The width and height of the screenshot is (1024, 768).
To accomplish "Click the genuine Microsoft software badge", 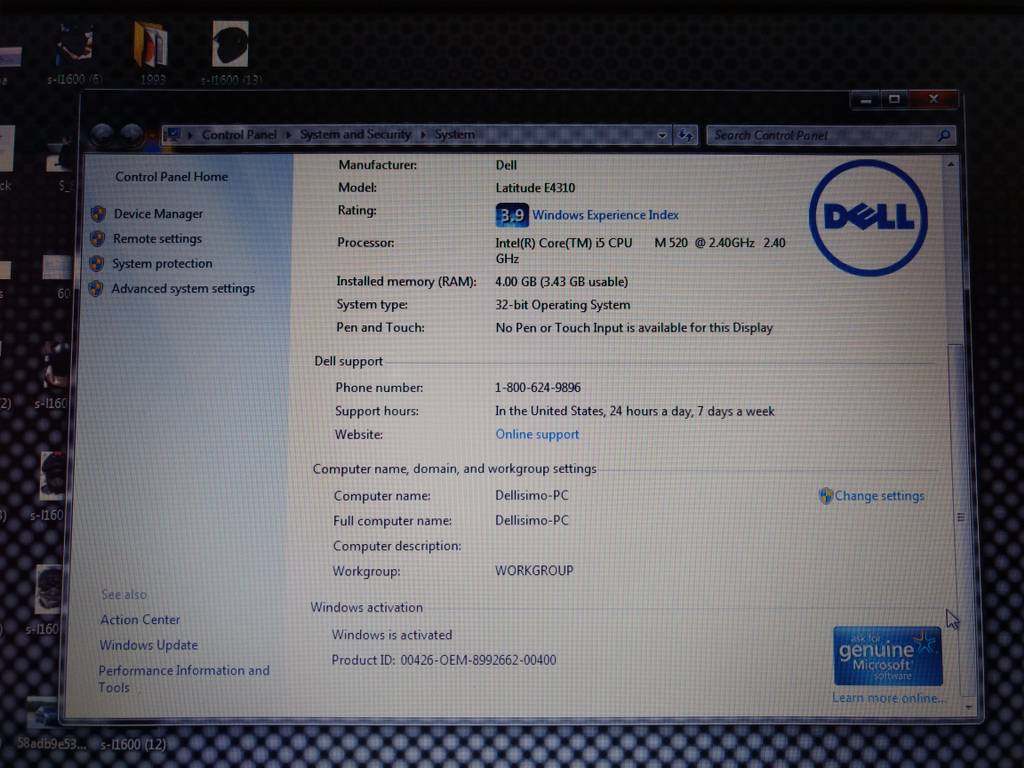I will click(x=888, y=656).
